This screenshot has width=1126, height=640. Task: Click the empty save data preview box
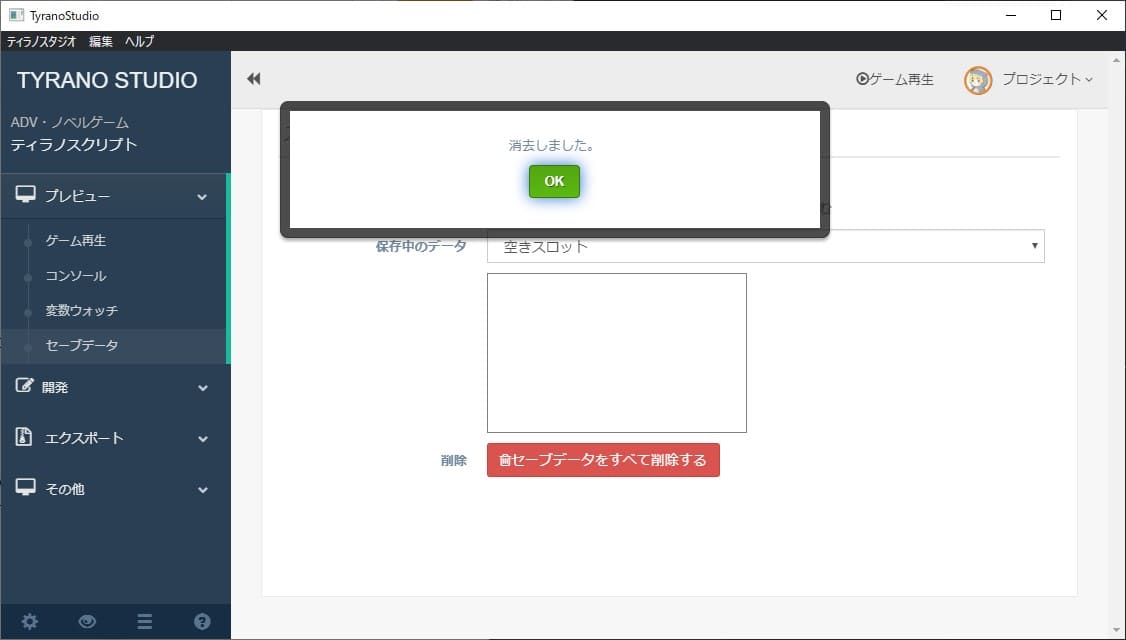click(x=616, y=353)
